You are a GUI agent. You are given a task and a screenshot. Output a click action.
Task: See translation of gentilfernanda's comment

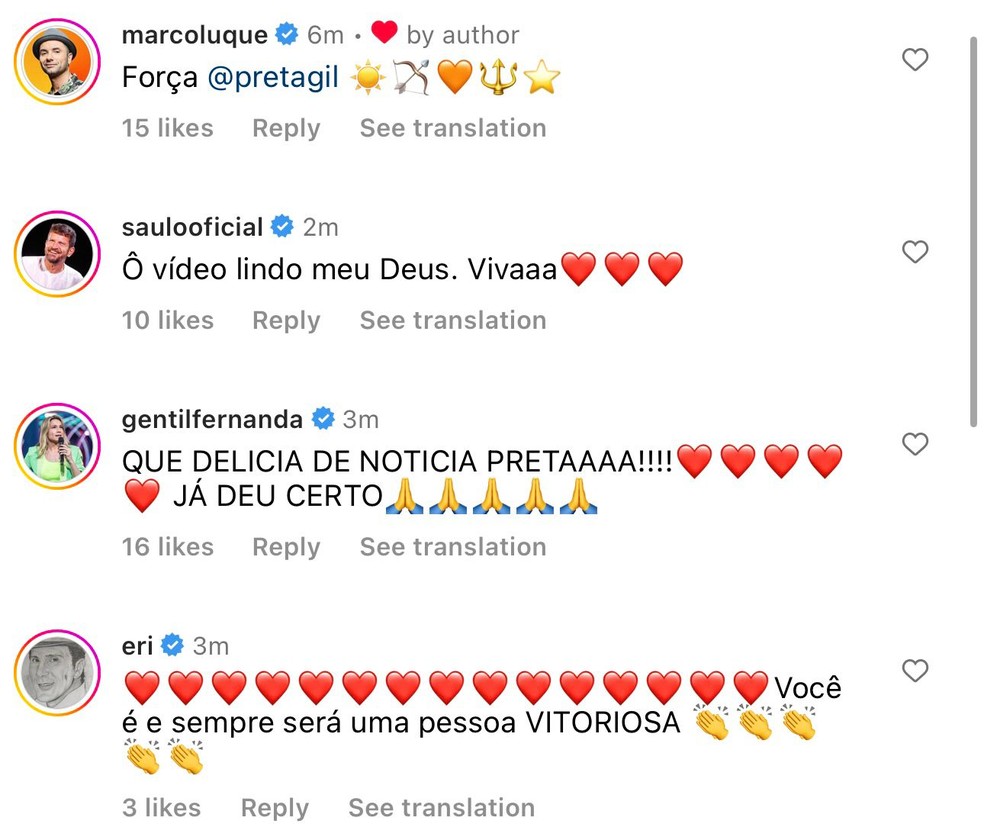452,547
